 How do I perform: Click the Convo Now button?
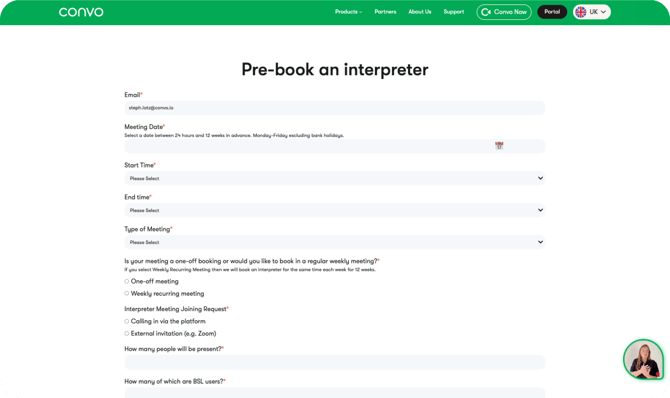(504, 12)
